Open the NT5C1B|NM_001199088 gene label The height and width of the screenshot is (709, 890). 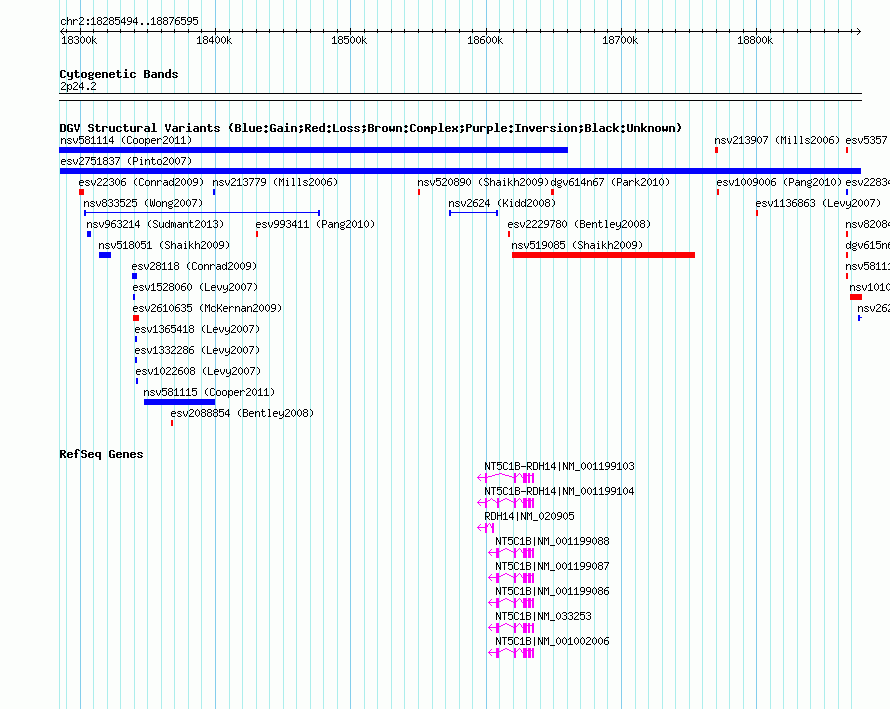pos(552,541)
